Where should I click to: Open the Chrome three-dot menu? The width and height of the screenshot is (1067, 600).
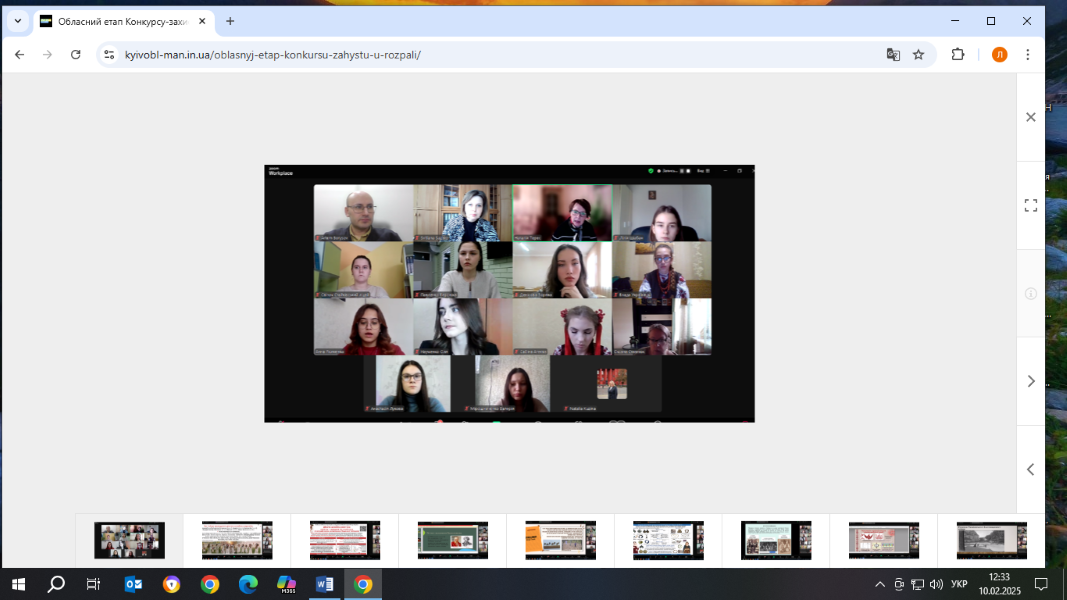click(1027, 55)
